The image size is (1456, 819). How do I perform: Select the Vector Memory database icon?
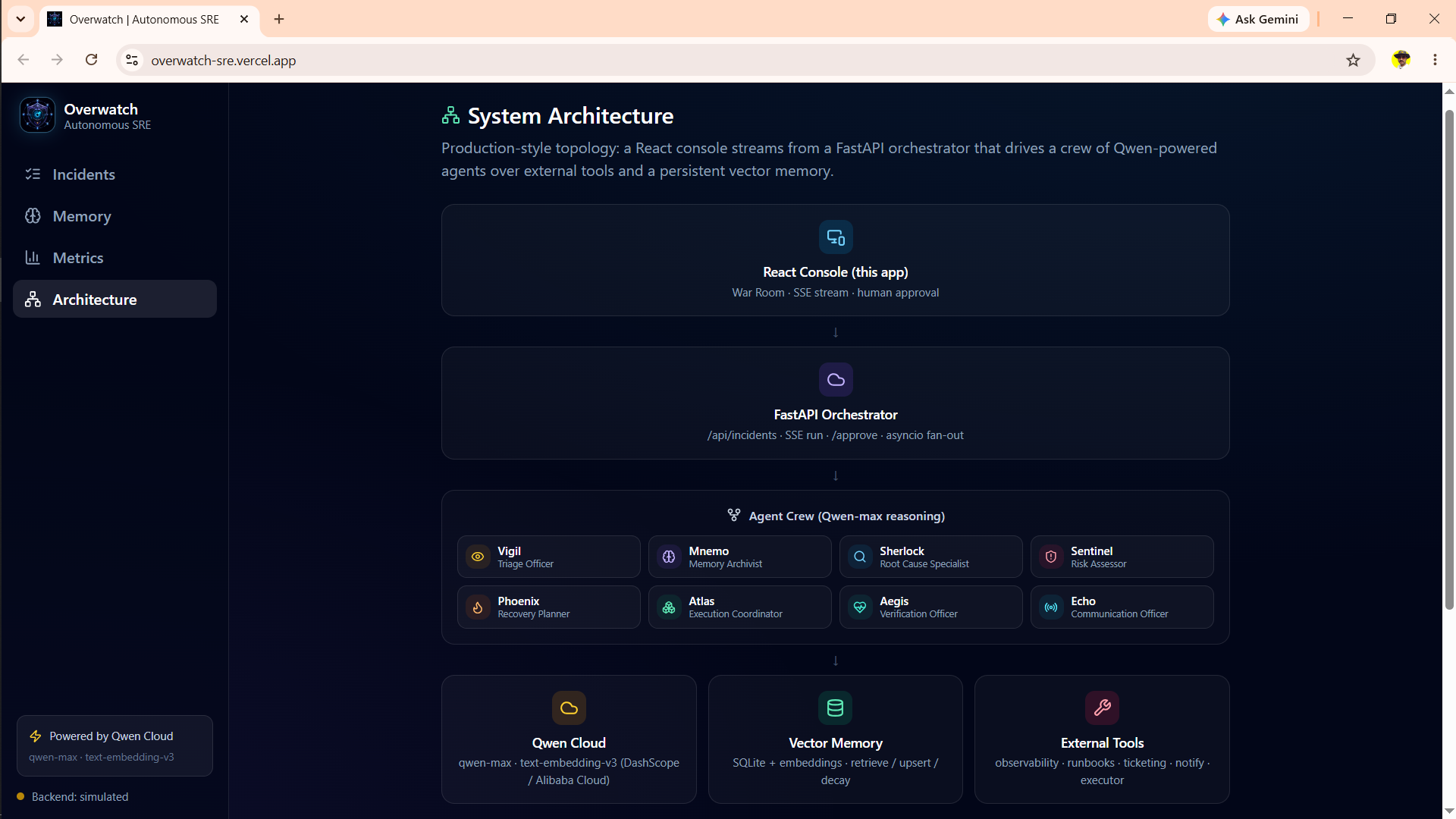click(836, 708)
